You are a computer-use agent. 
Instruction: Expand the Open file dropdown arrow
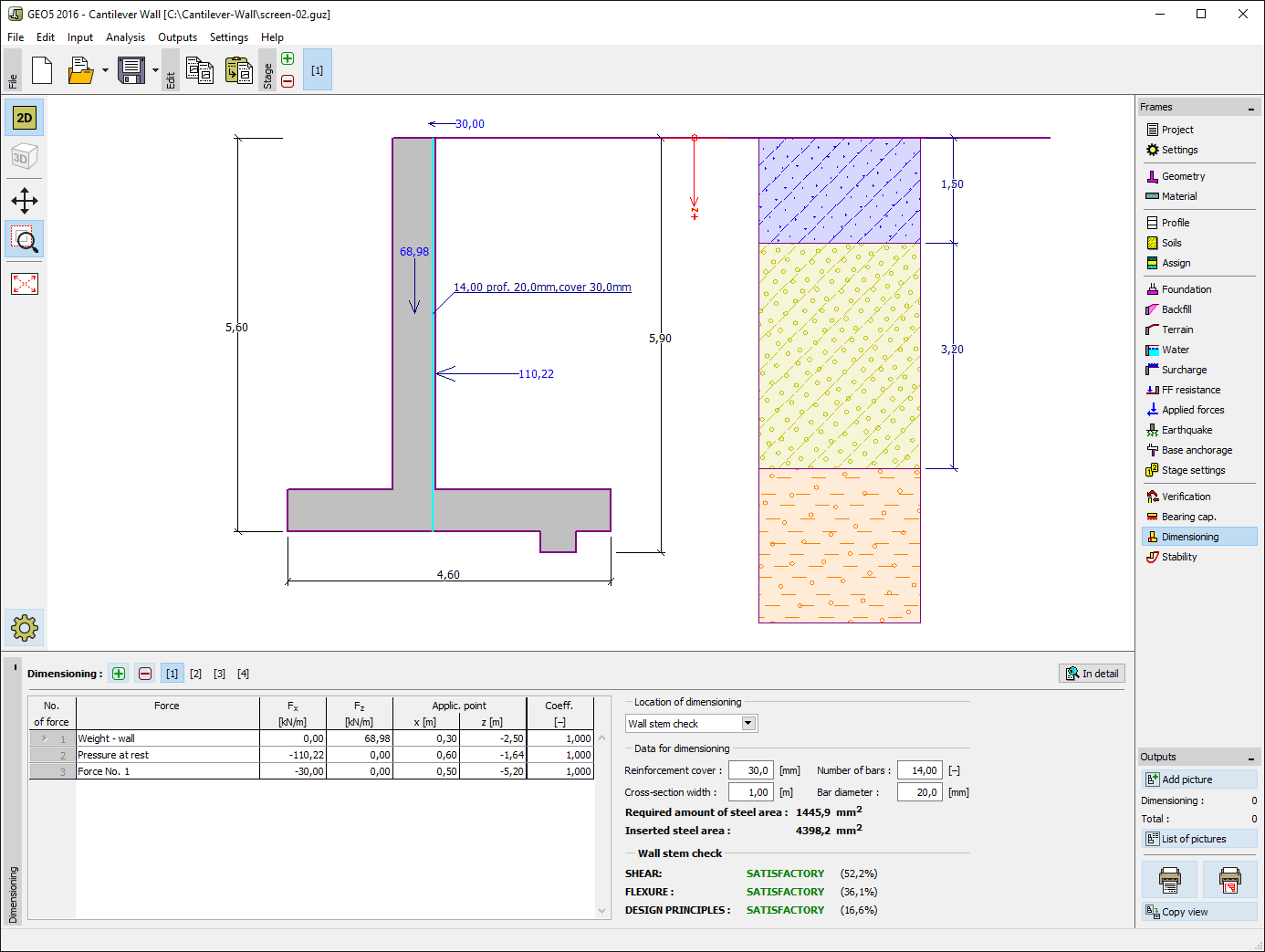point(105,70)
